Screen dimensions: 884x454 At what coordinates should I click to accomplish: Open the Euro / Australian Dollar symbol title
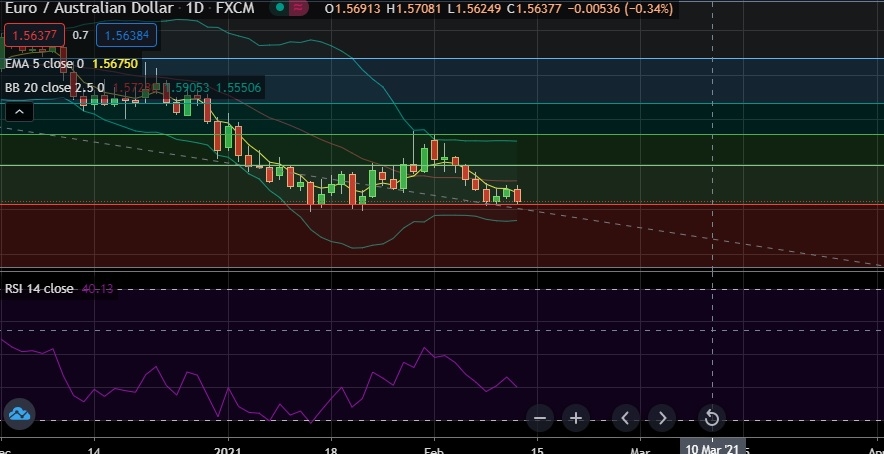(x=80, y=9)
